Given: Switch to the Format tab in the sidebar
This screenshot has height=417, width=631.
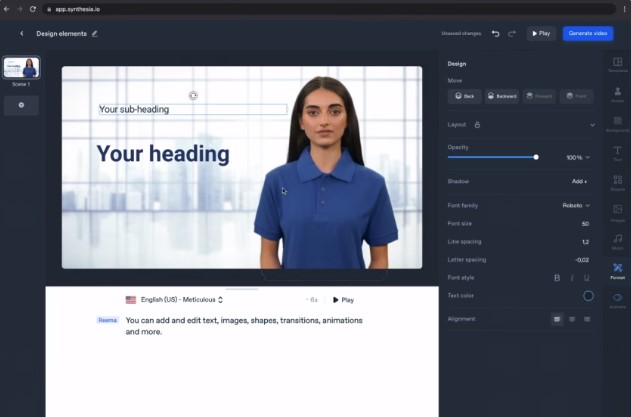Looking at the screenshot, I should click(617, 271).
